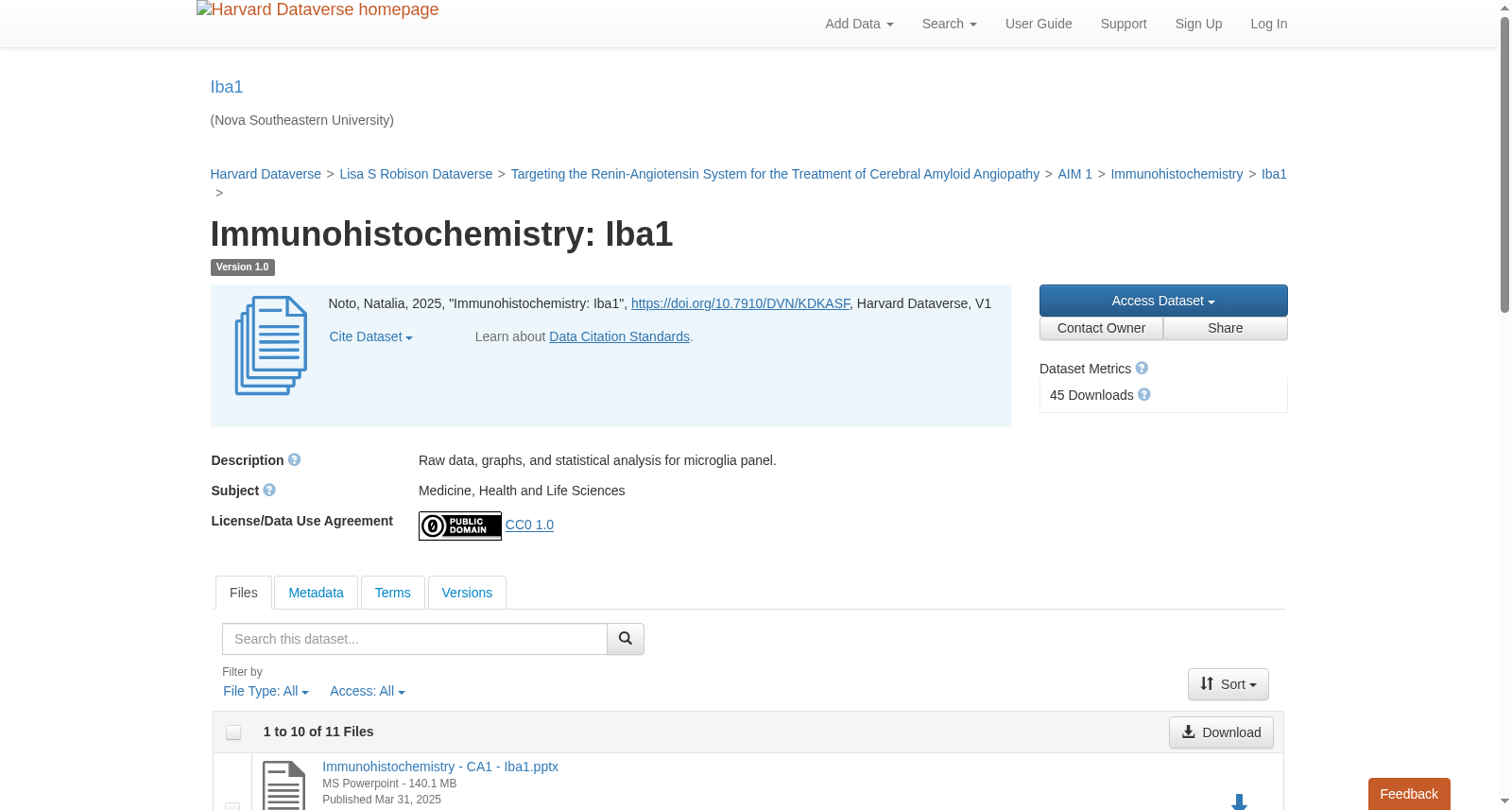Click the file icon for Iba1.pptx
This screenshot has width=1512, height=810.
pos(283,785)
